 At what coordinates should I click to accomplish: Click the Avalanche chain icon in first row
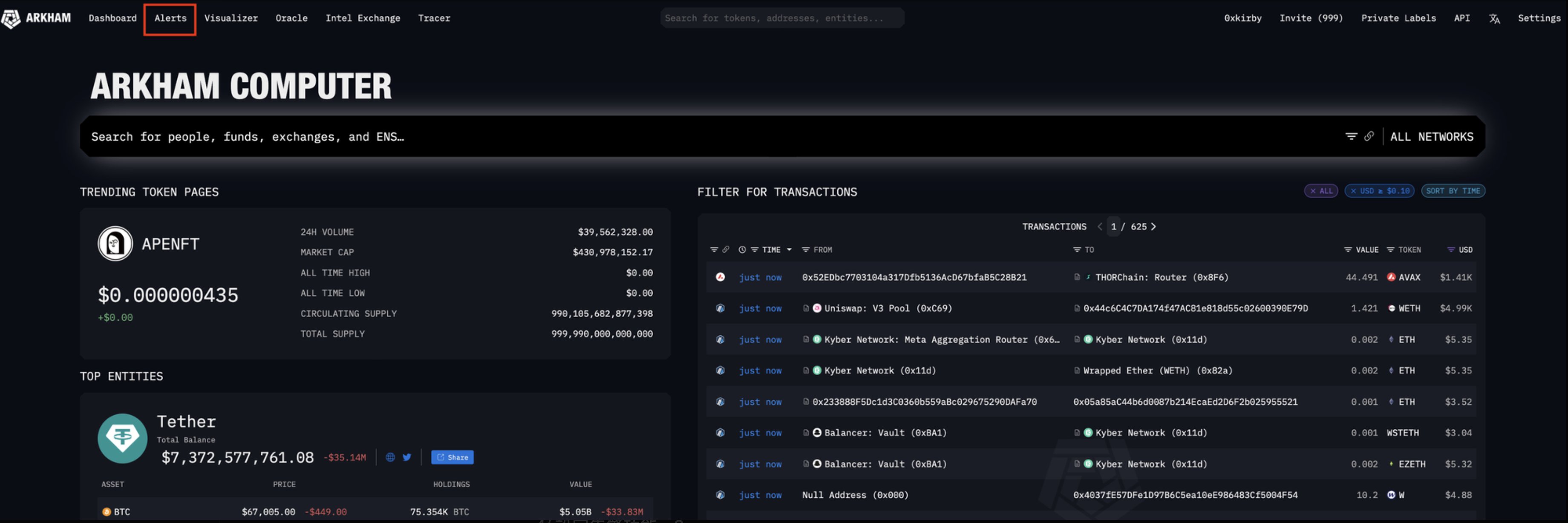point(720,277)
